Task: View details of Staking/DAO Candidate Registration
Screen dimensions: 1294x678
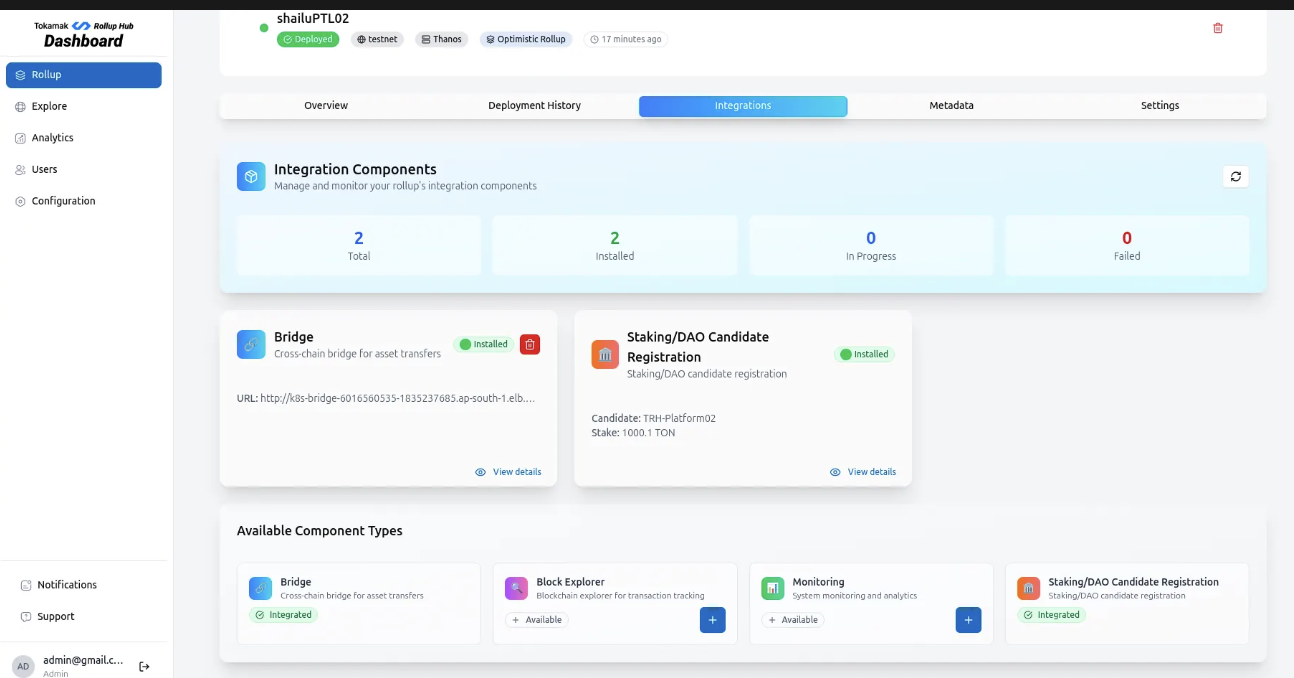Action: [x=871, y=472]
